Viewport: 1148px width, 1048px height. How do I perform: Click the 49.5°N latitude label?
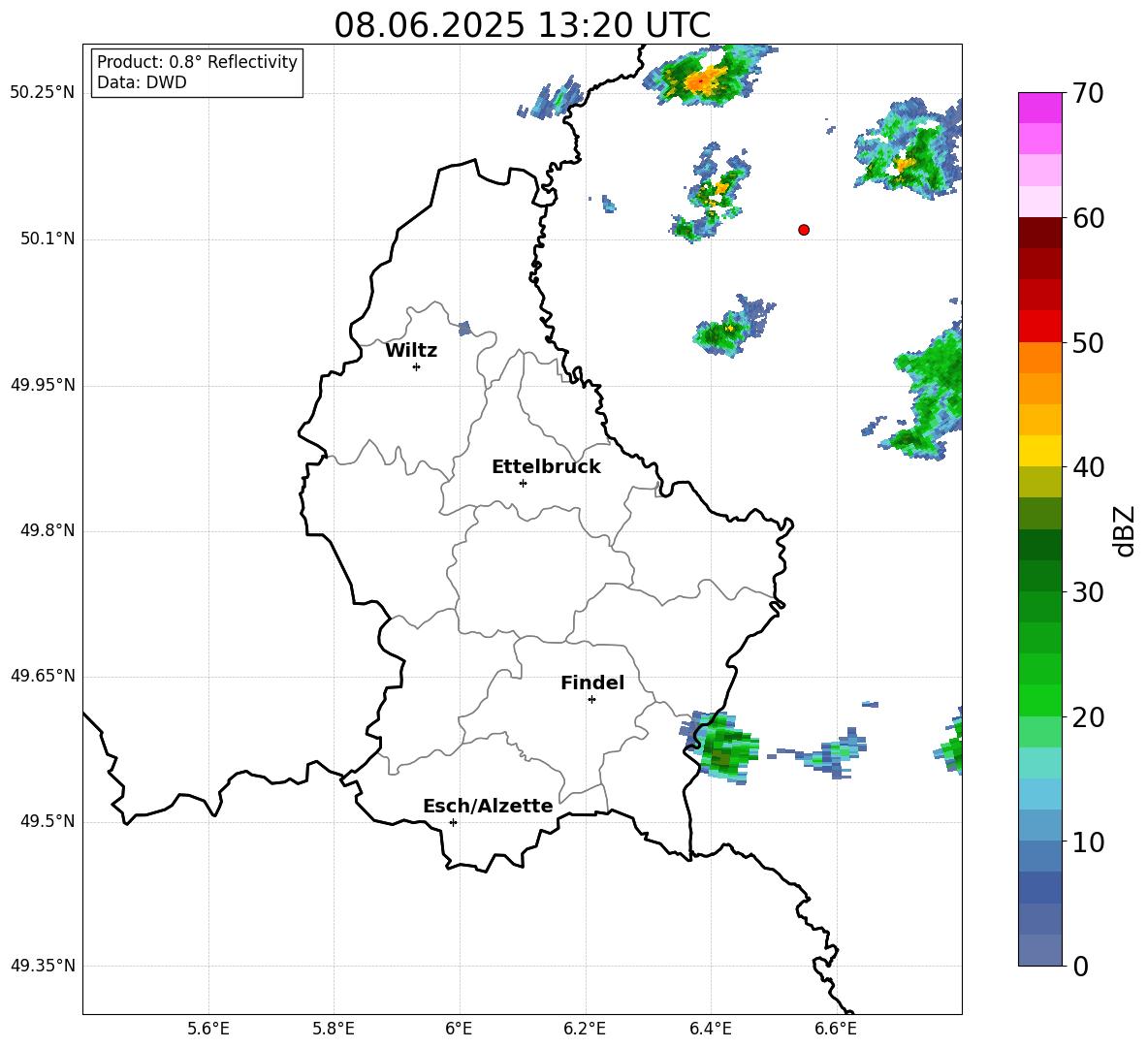tap(48, 821)
